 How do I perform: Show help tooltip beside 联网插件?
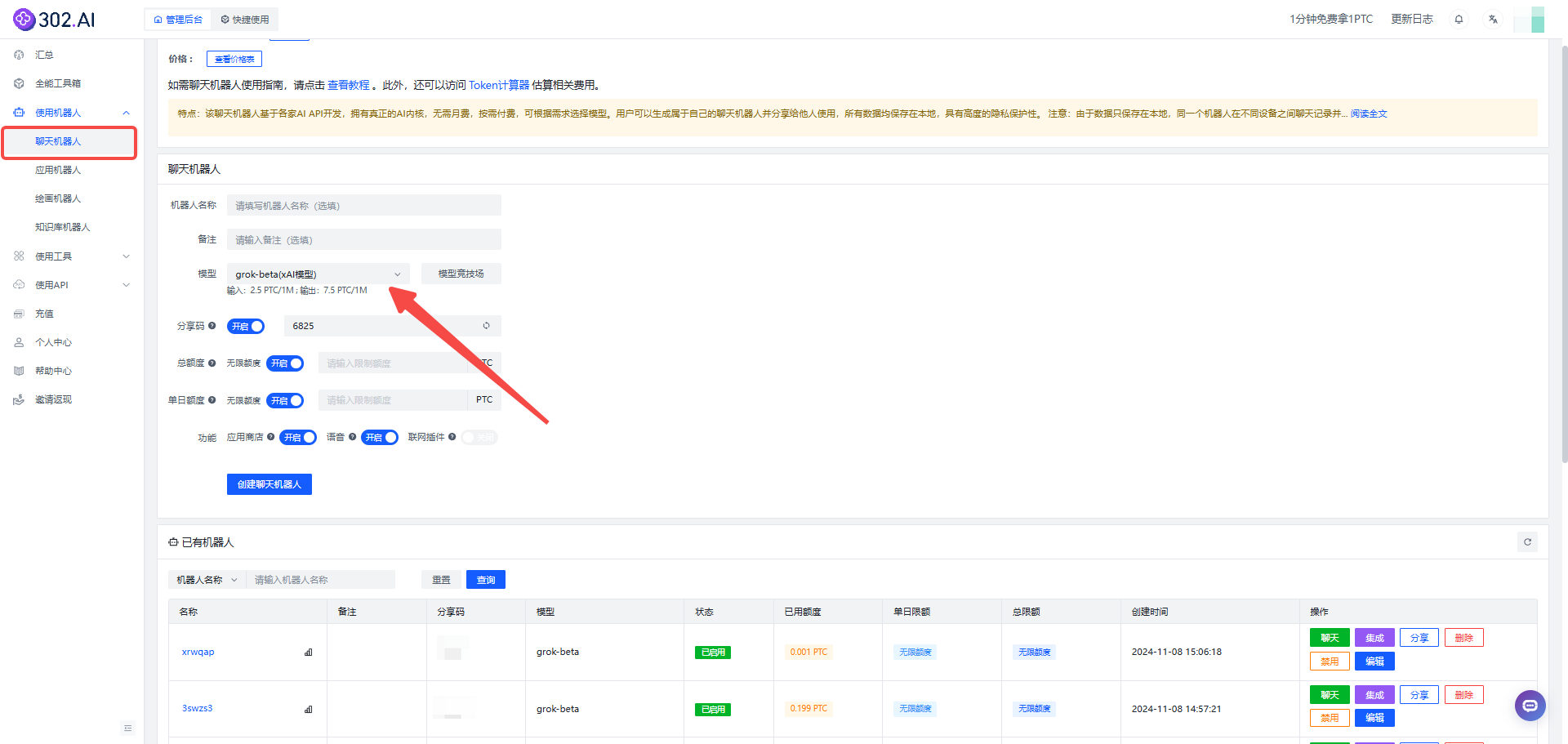point(452,437)
